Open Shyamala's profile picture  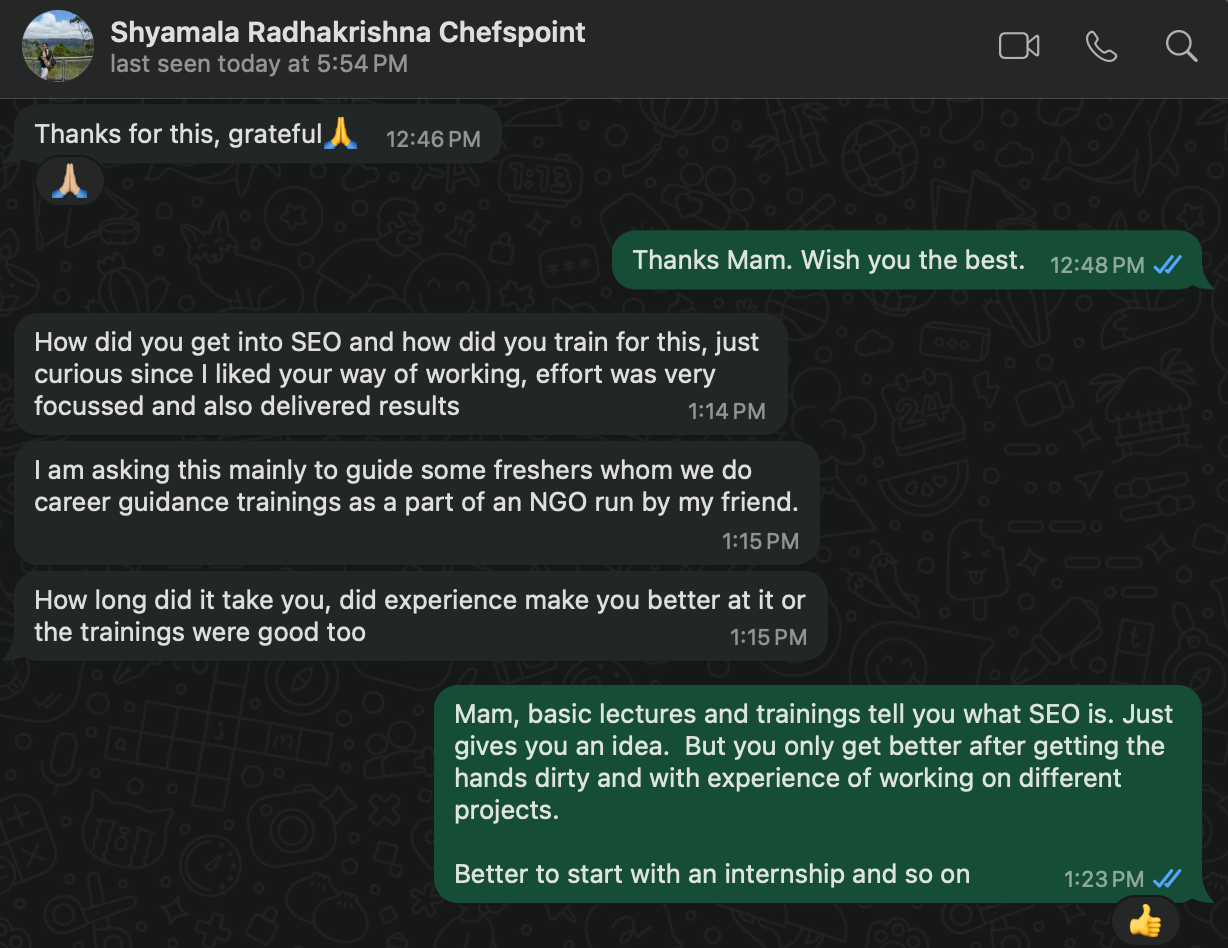(x=58, y=46)
